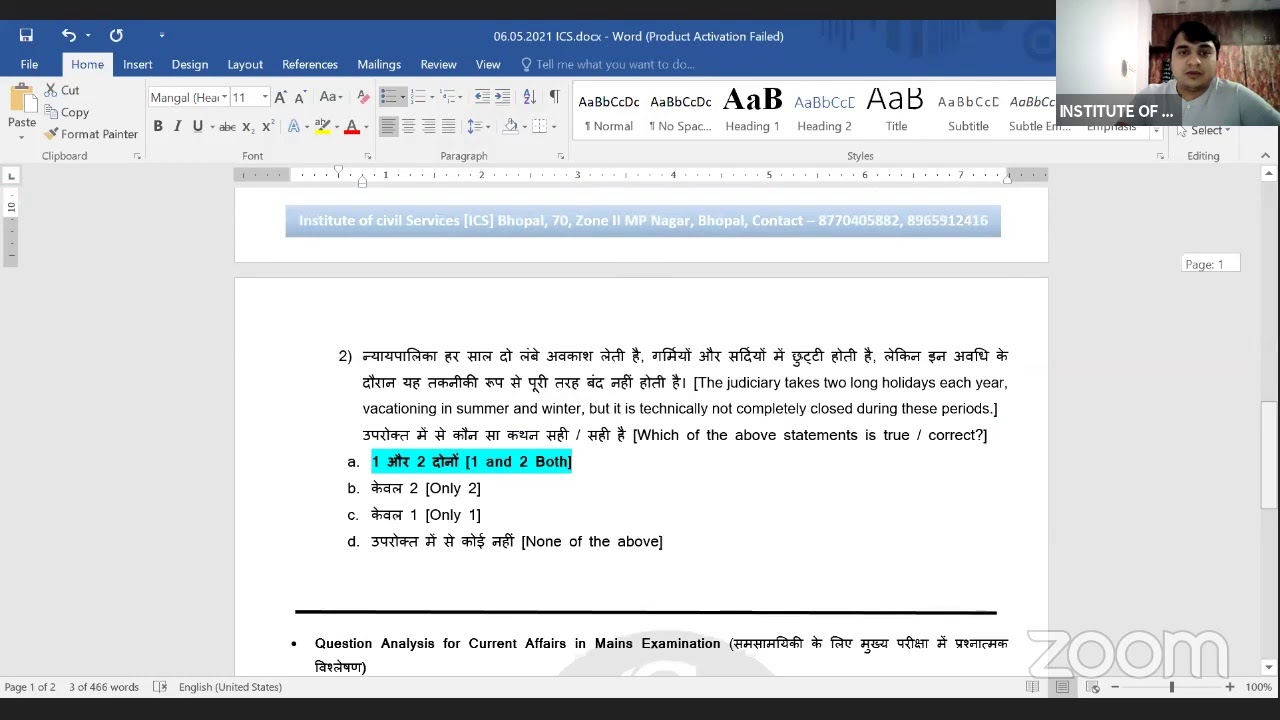
Task: Switch to the Layout tab
Action: coord(245,64)
